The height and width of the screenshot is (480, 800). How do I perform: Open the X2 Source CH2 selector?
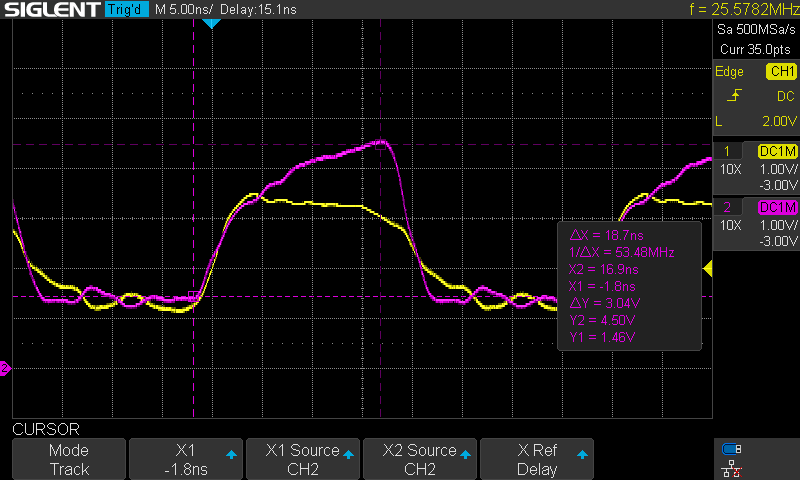pos(420,459)
